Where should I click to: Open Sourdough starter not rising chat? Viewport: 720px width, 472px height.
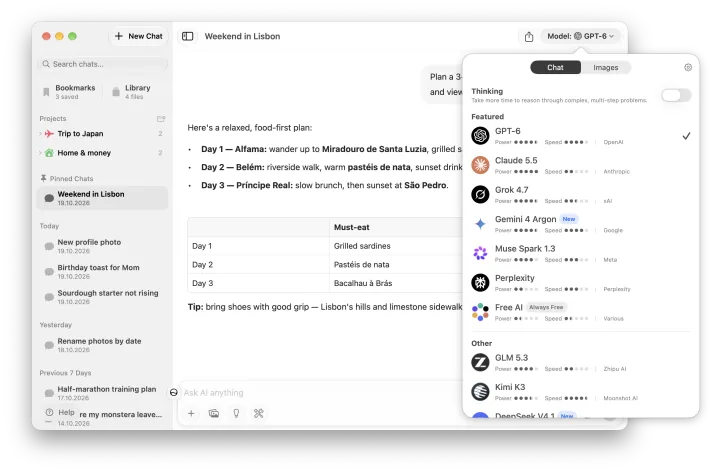(x=102, y=297)
